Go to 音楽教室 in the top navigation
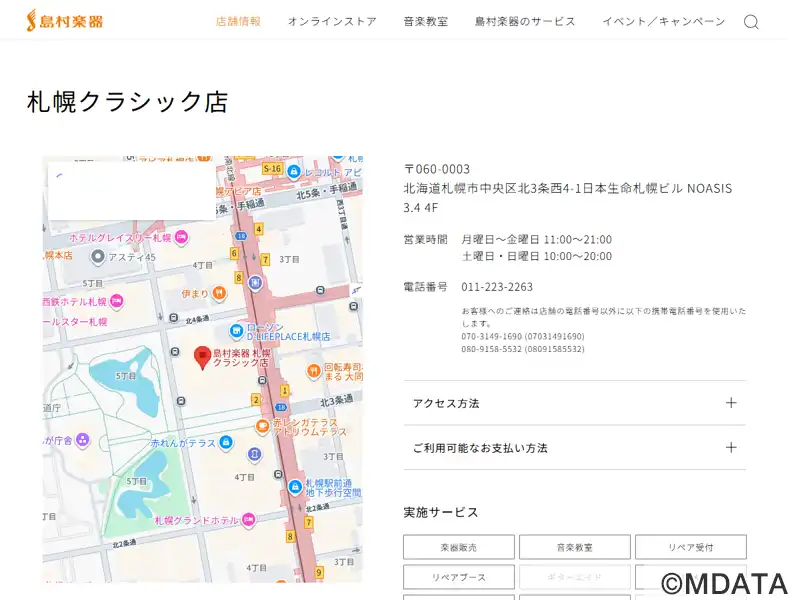800x600 pixels. click(x=425, y=21)
